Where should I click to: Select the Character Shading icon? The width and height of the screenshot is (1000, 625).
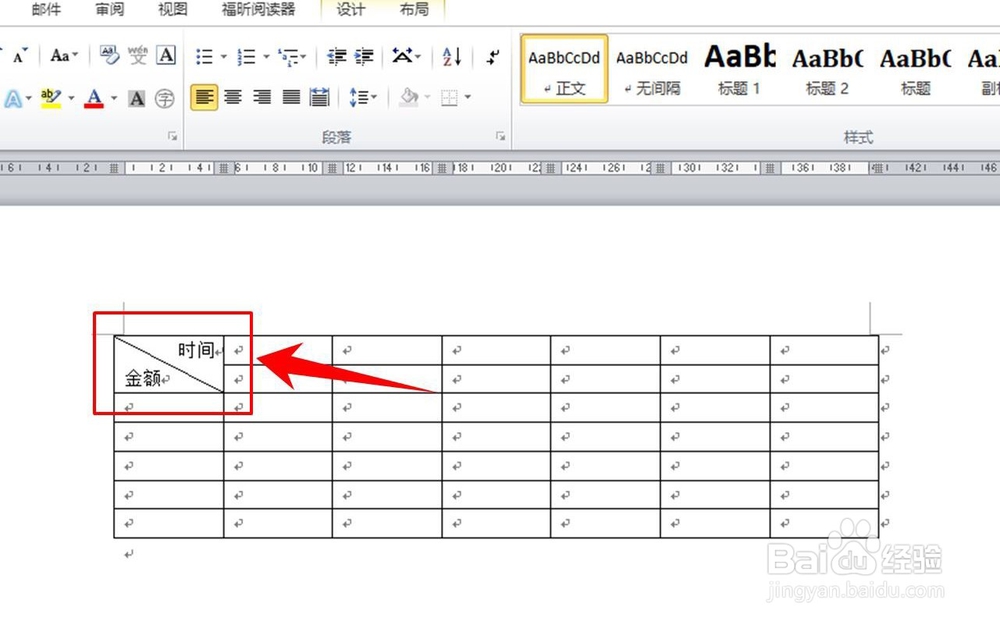point(136,98)
